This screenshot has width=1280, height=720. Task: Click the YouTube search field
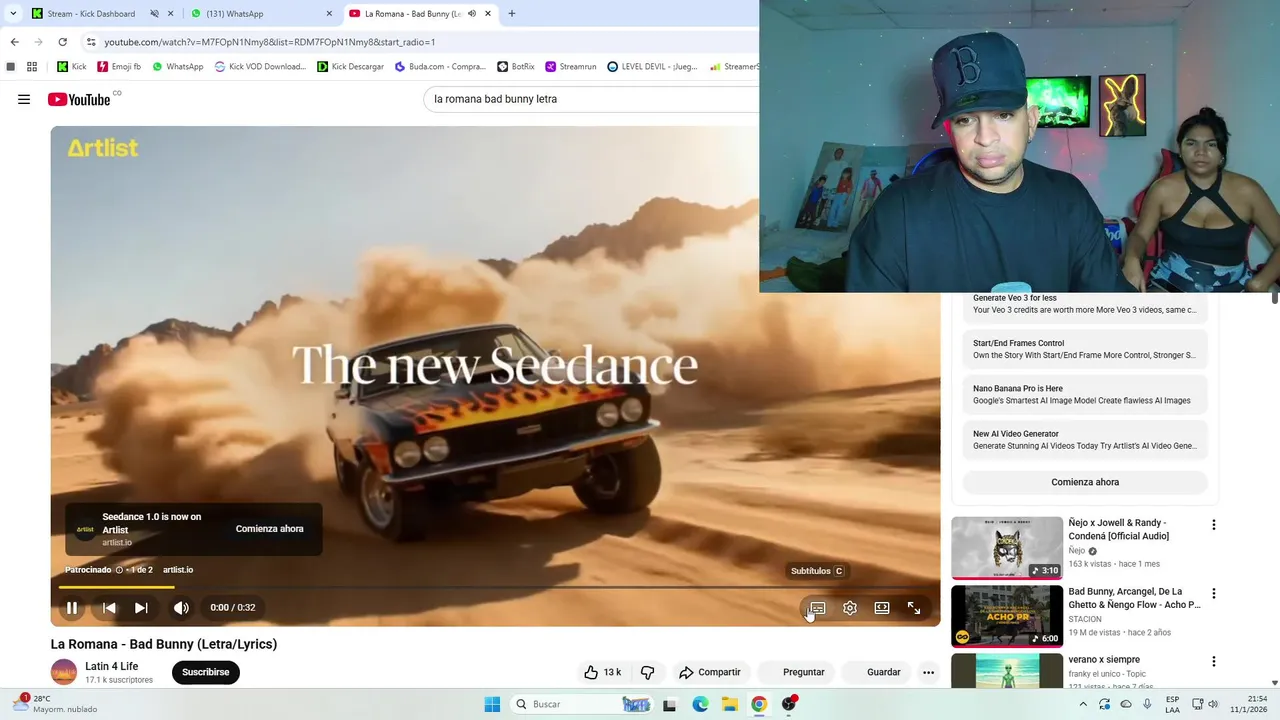coord(592,99)
